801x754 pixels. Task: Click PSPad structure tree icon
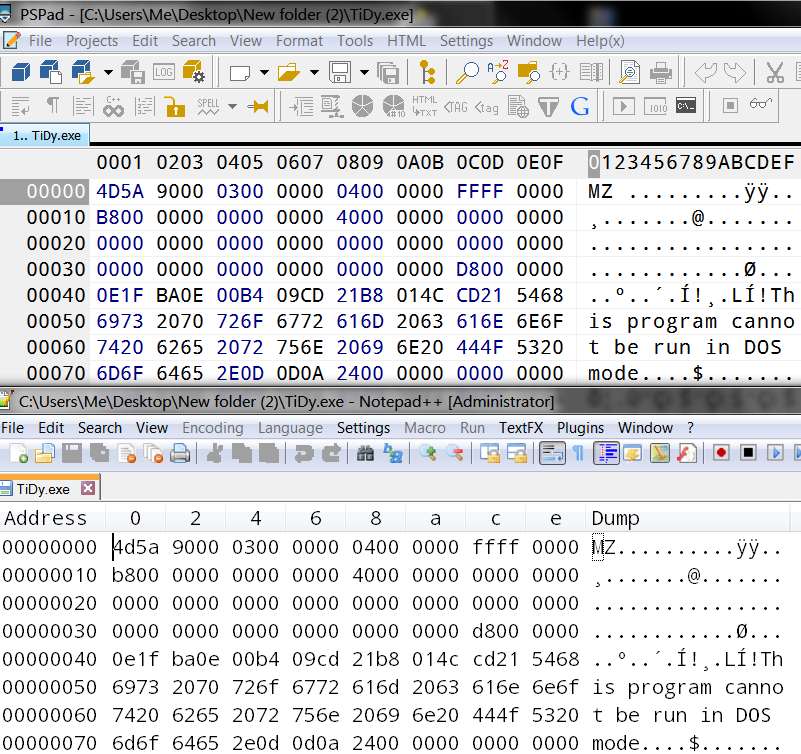pos(427,72)
